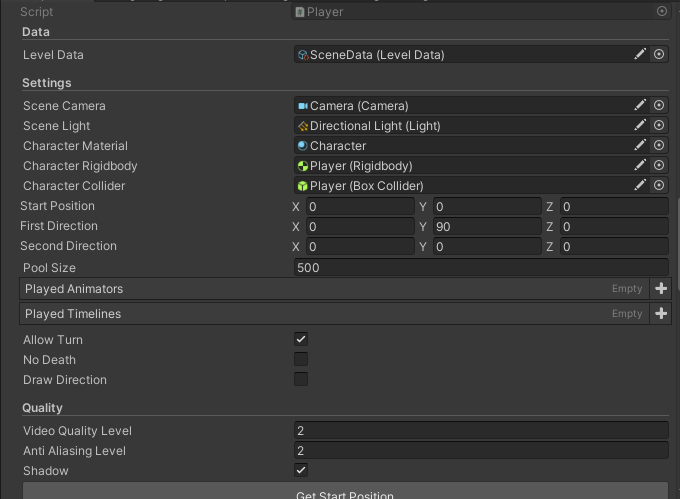This screenshot has width=680, height=499.
Task: Add element to Played Timelines list
Action: (660, 313)
